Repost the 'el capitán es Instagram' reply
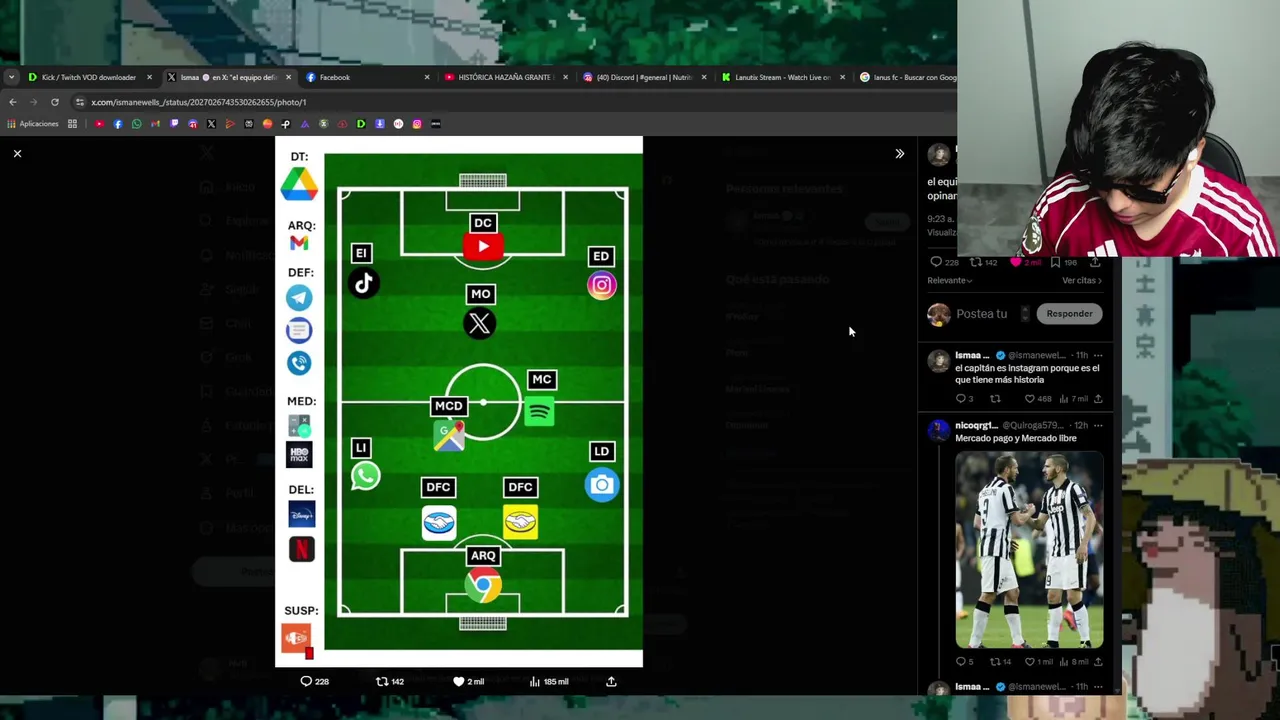1280x720 pixels. [995, 398]
